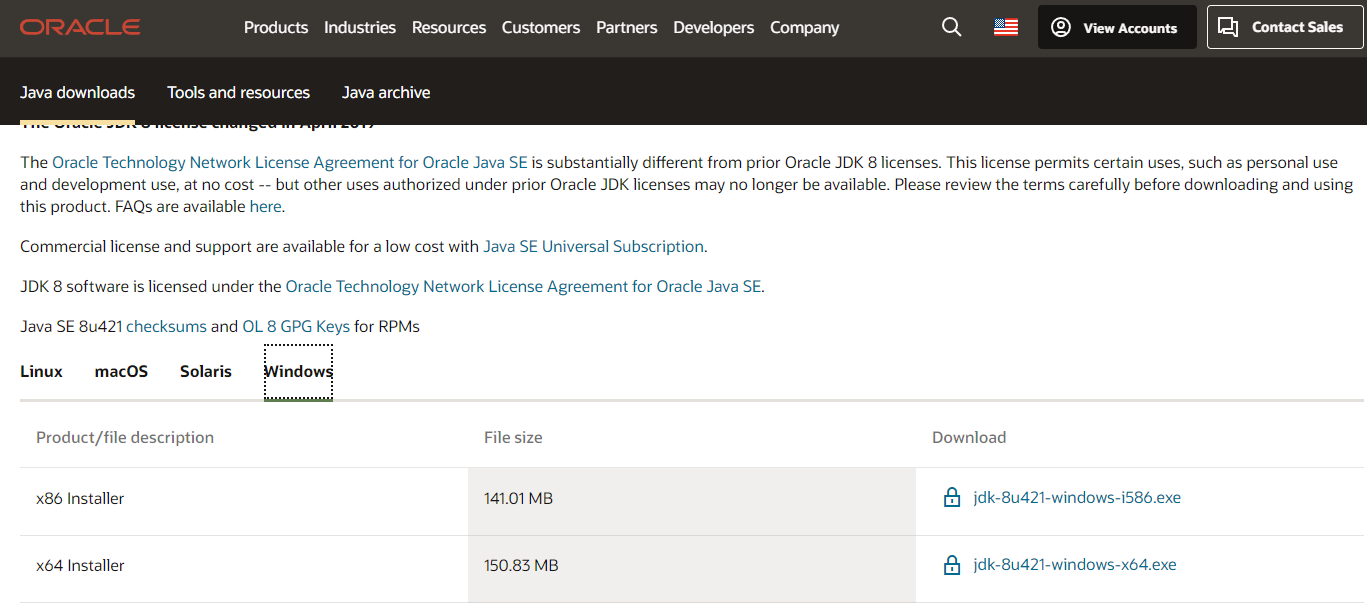
Task: Open the Developers menu
Action: (x=714, y=27)
